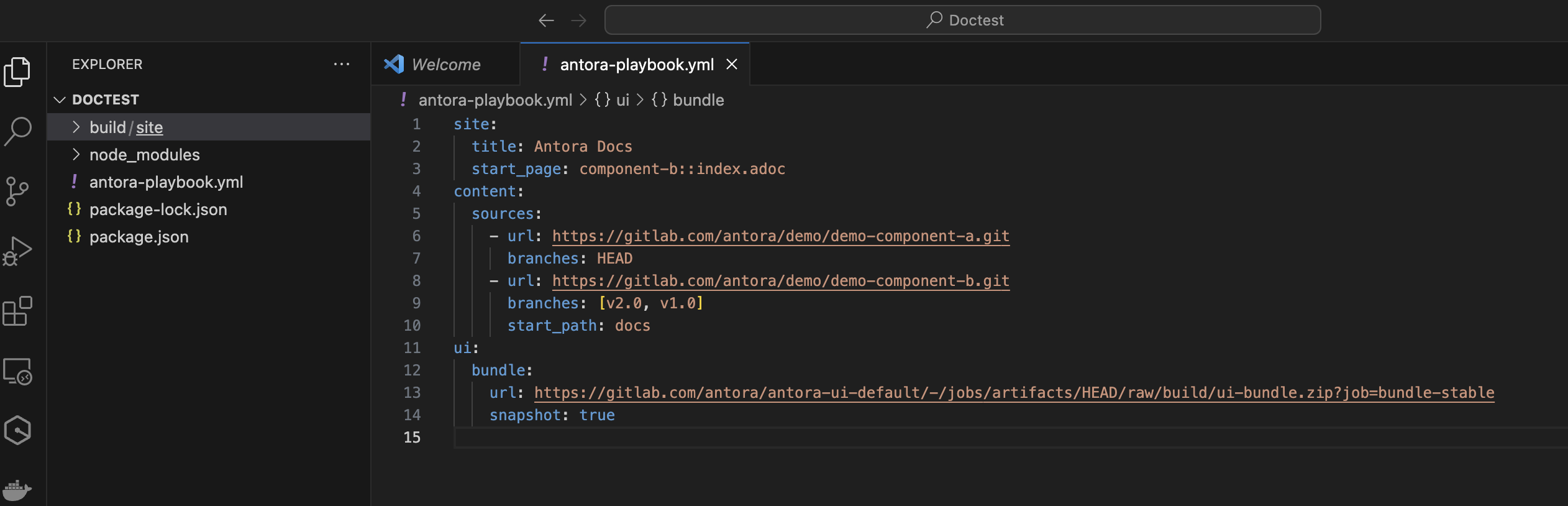The width and height of the screenshot is (1568, 506).
Task: Collapse the DOCTEST folder section
Action: click(209, 99)
